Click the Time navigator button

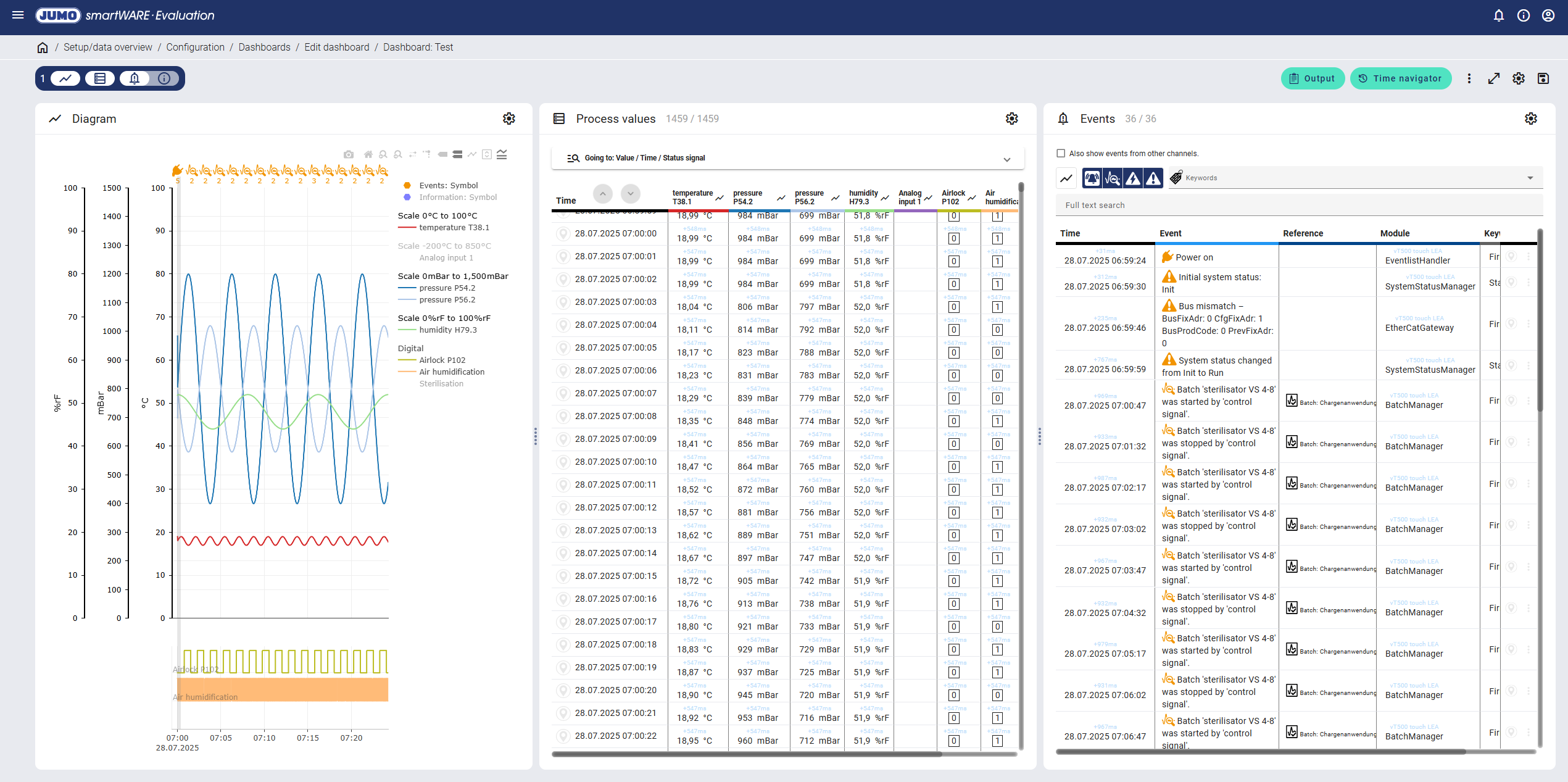click(1400, 78)
